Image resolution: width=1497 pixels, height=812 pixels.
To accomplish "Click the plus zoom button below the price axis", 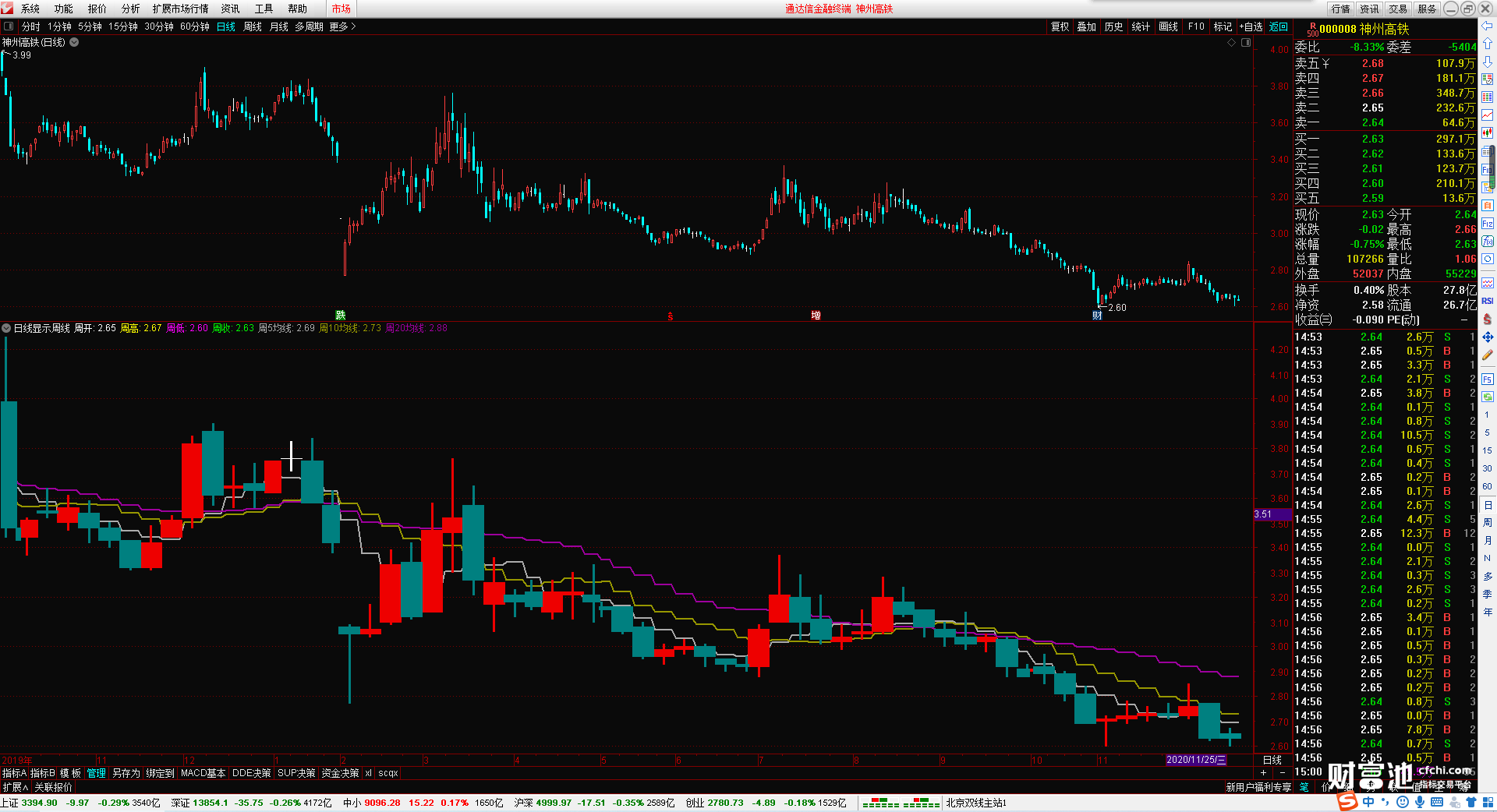I will click(x=1264, y=772).
